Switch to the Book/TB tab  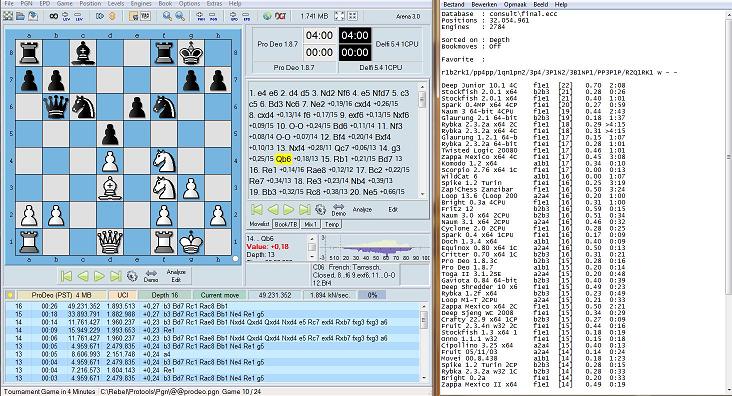(286, 224)
